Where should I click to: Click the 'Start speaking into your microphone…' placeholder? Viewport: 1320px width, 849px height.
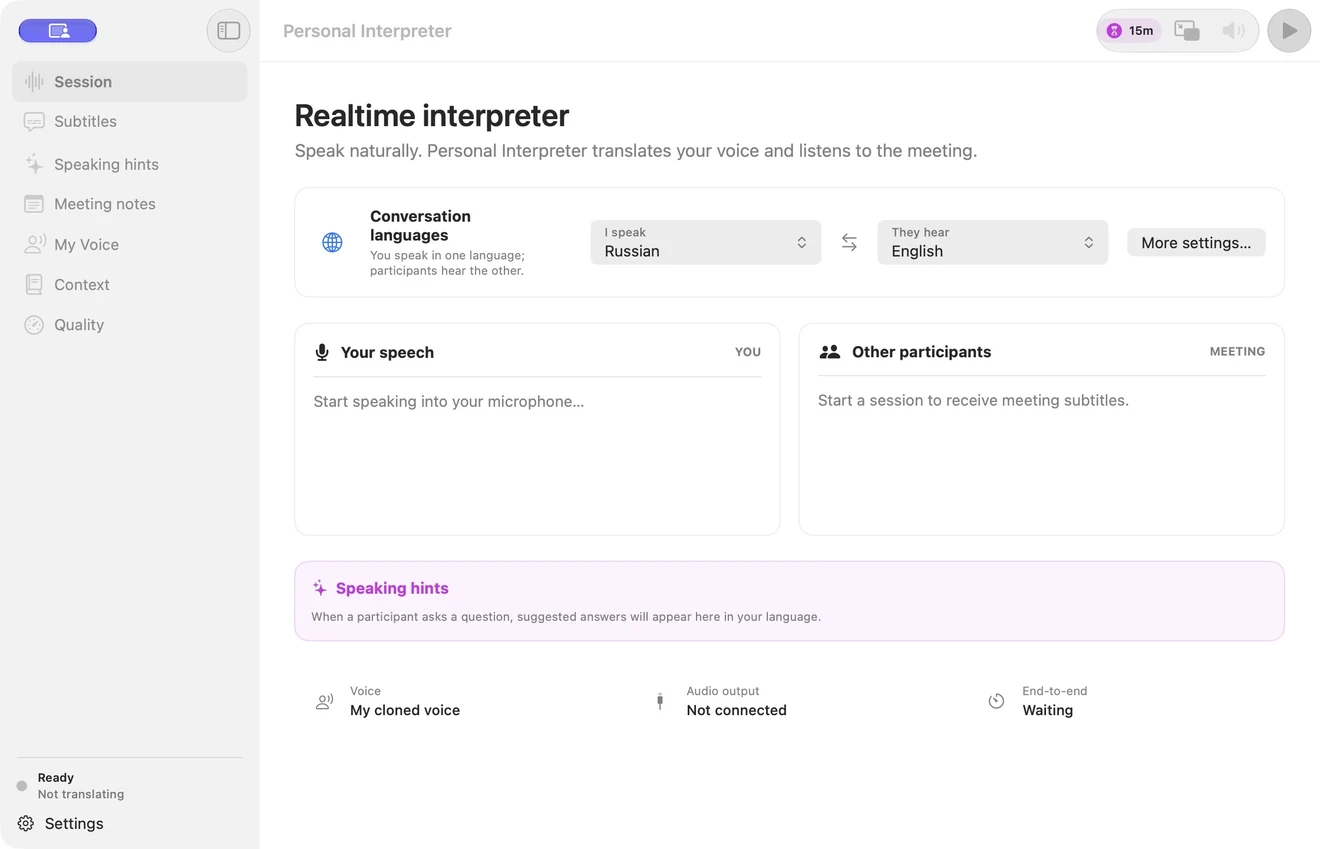tap(448, 401)
